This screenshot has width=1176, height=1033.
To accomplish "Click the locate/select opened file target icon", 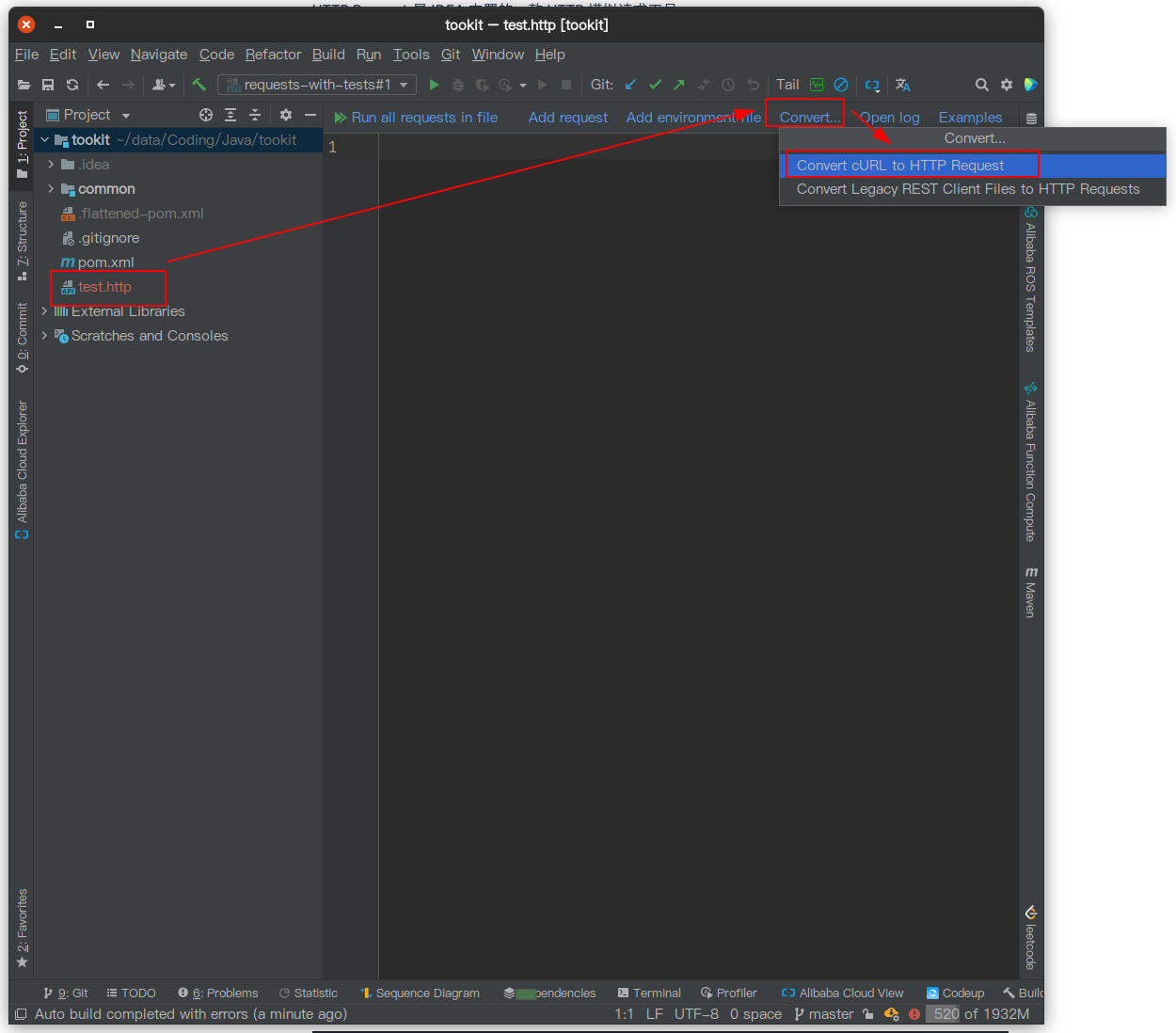I will pyautogui.click(x=206, y=115).
